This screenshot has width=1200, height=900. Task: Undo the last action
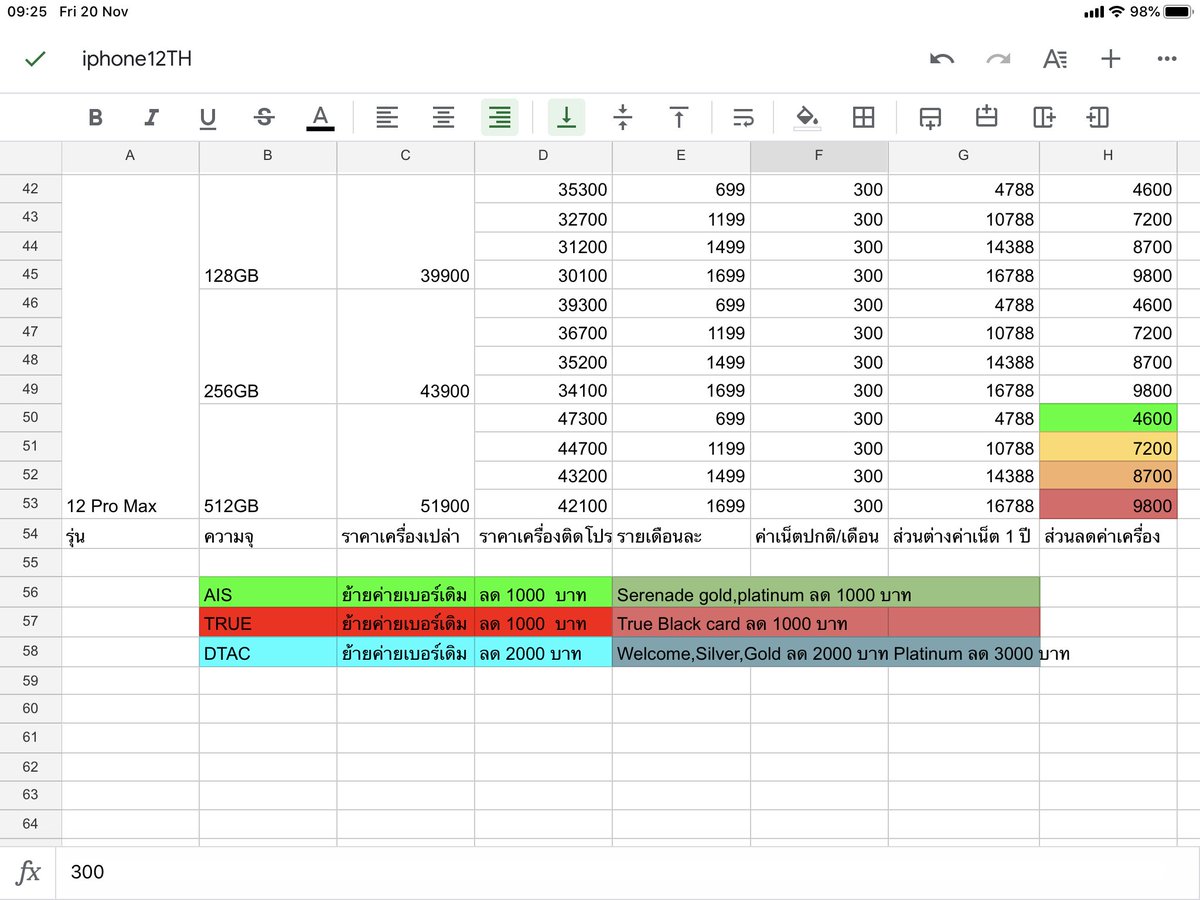click(x=942, y=59)
